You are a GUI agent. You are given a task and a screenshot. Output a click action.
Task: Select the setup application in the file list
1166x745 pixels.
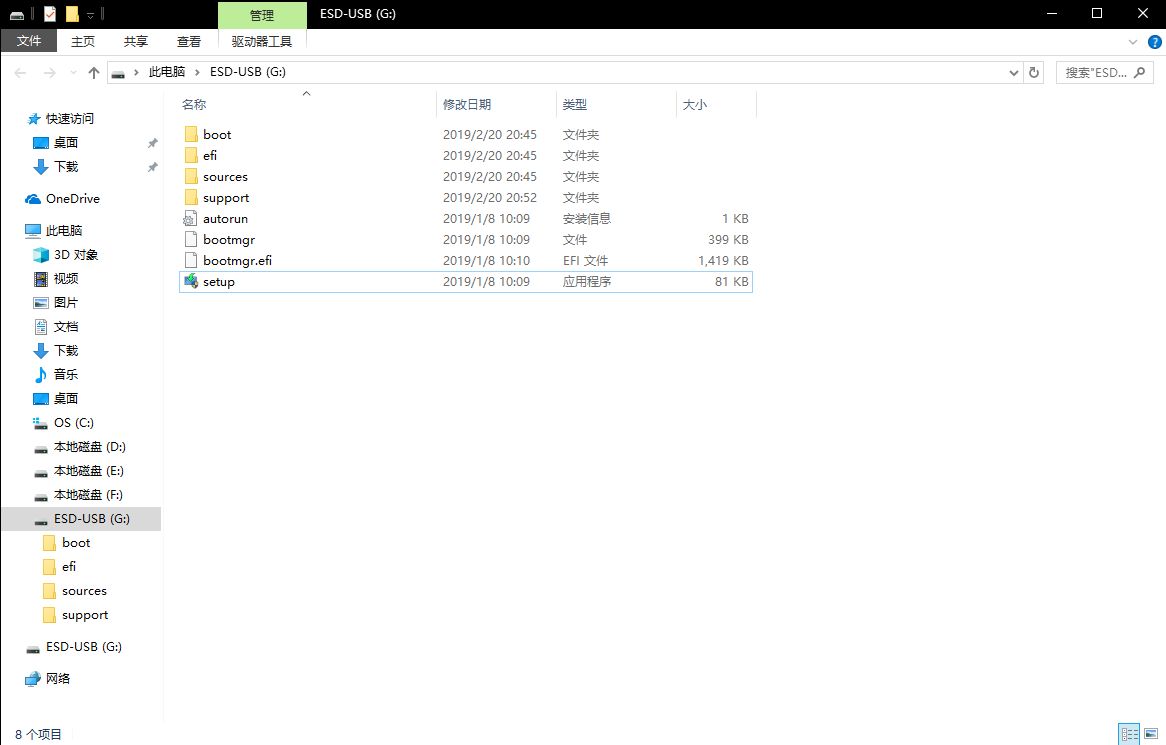[217, 281]
